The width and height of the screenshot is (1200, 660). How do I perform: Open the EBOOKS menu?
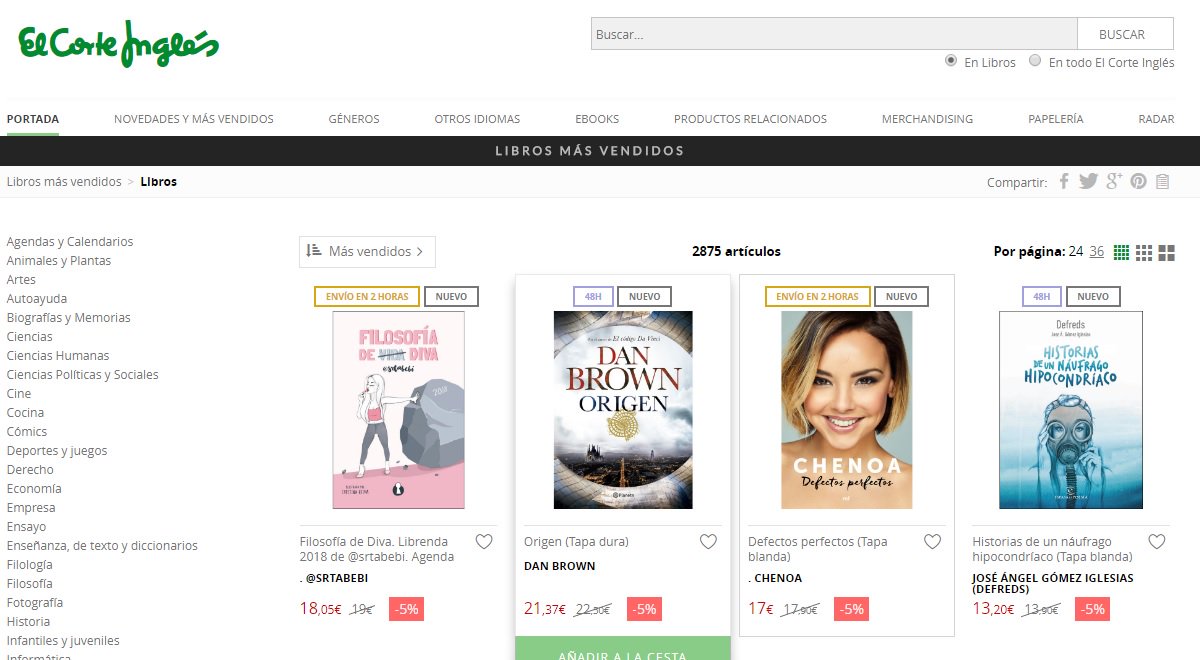click(x=597, y=119)
